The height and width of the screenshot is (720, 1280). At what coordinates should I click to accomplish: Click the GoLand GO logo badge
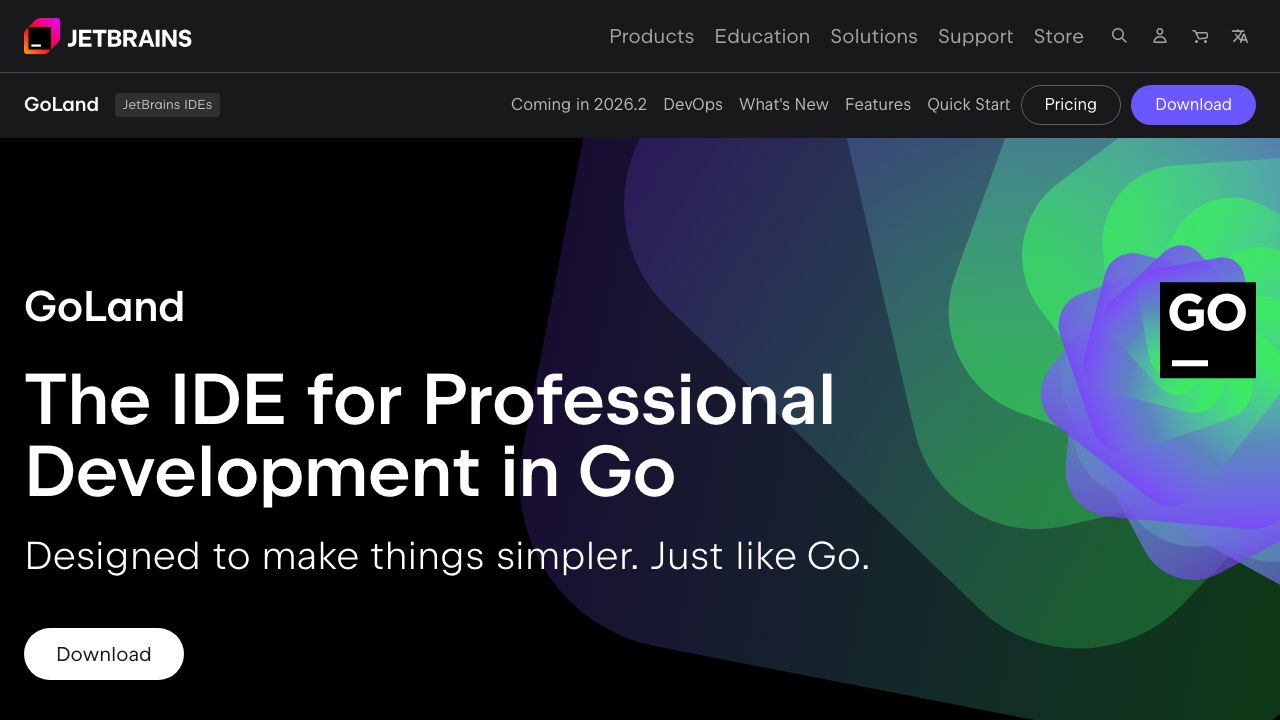pos(1208,330)
